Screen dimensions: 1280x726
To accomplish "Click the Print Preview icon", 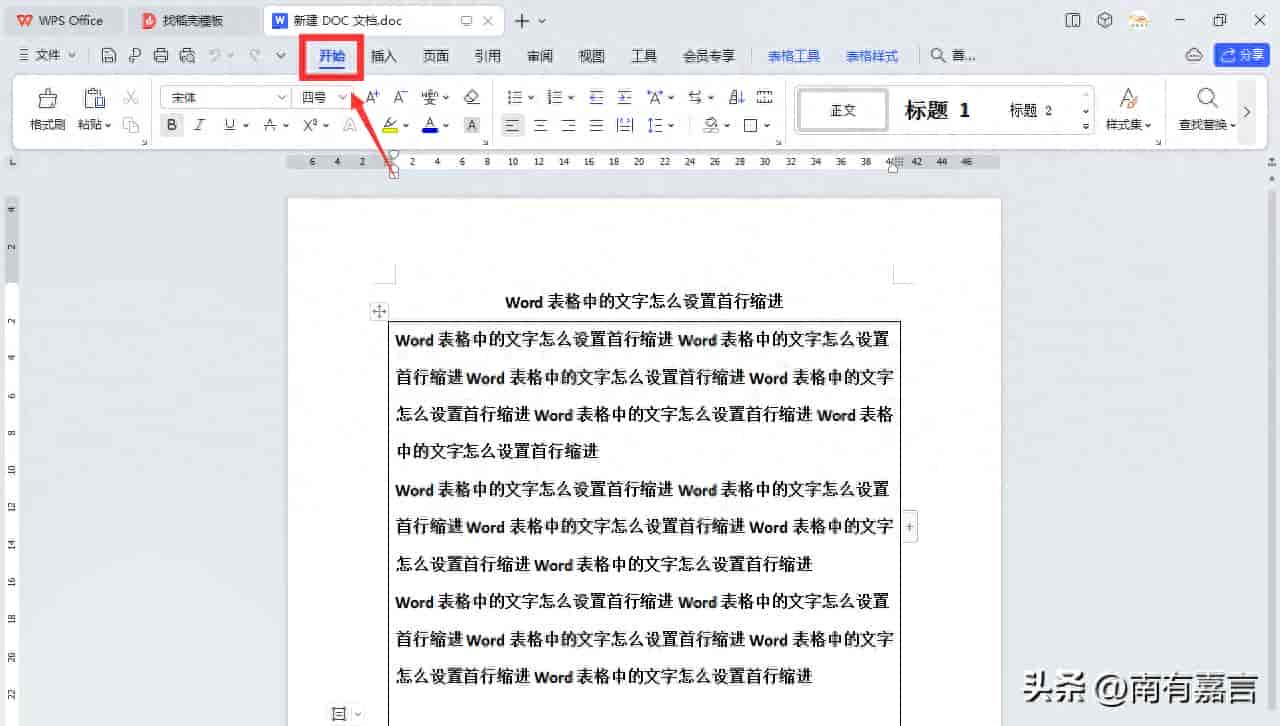I will pyautogui.click(x=187, y=56).
